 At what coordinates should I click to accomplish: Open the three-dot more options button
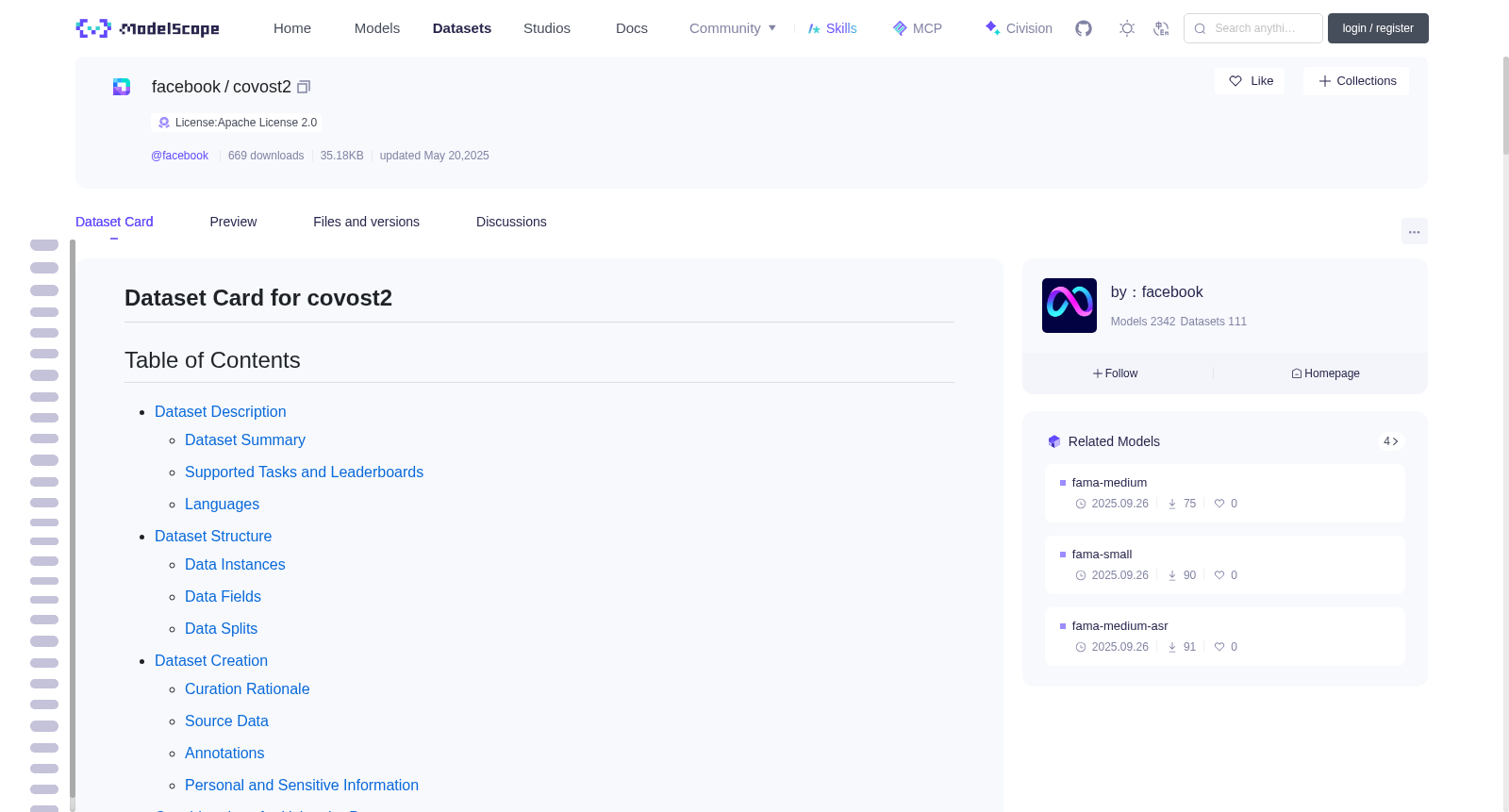tap(1414, 231)
